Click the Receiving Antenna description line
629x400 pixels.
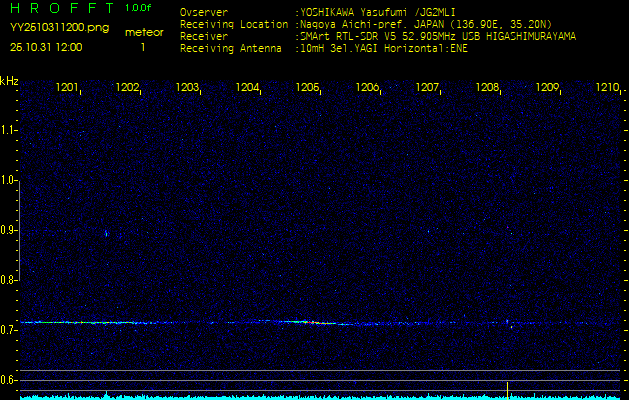tap(324, 47)
